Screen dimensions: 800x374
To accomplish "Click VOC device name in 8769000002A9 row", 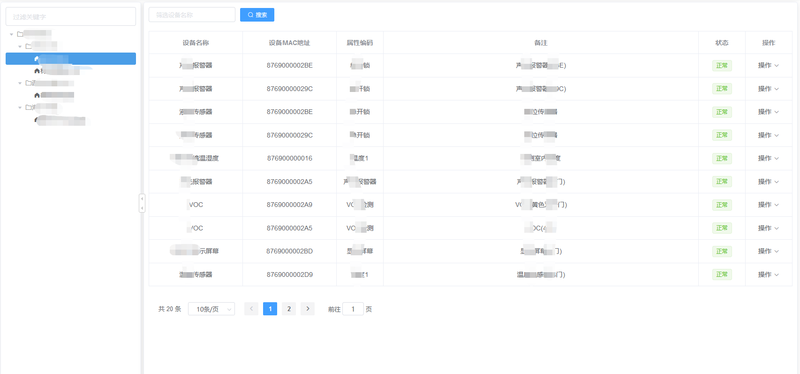I will pyautogui.click(x=196, y=205).
